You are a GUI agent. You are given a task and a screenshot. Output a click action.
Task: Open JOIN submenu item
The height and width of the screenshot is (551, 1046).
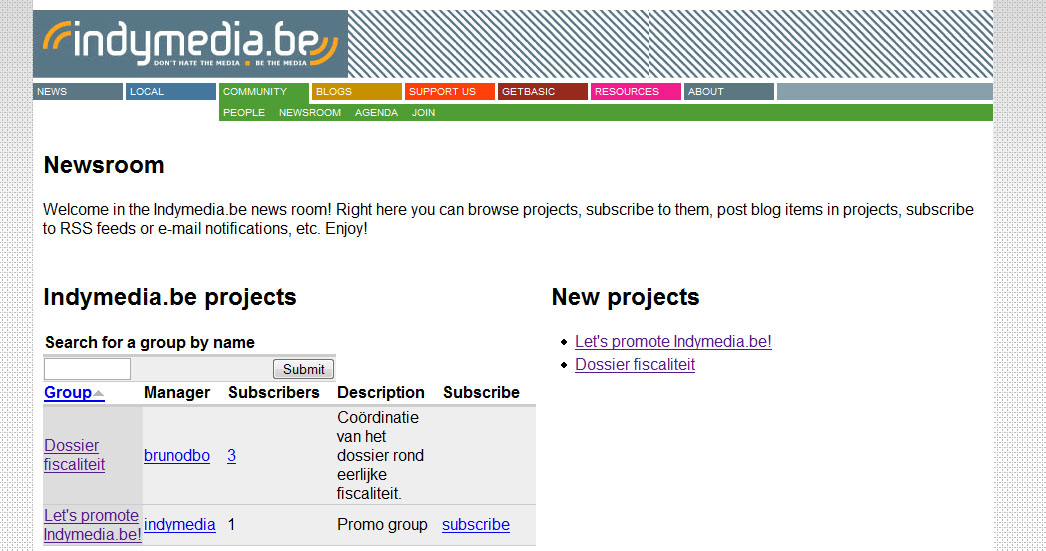(x=424, y=112)
